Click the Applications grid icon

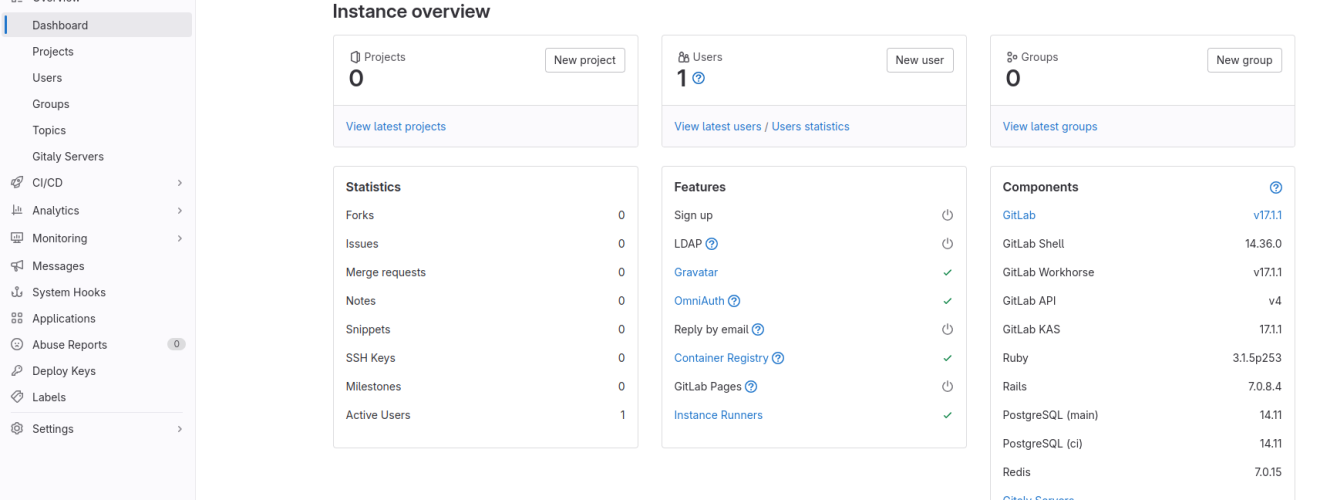click(x=16, y=318)
